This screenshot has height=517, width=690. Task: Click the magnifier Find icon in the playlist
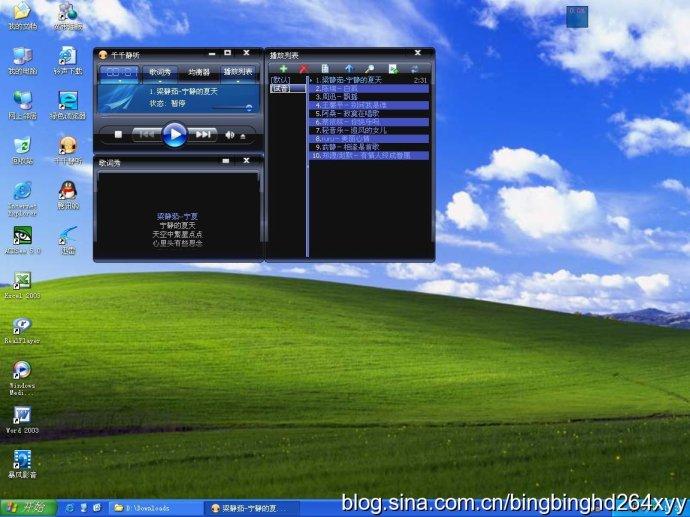coord(370,69)
